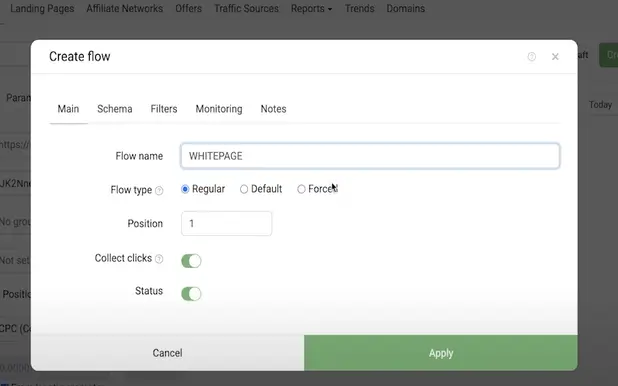Click the help icon in dialog header
This screenshot has height=386, width=618.
pyautogui.click(x=532, y=57)
